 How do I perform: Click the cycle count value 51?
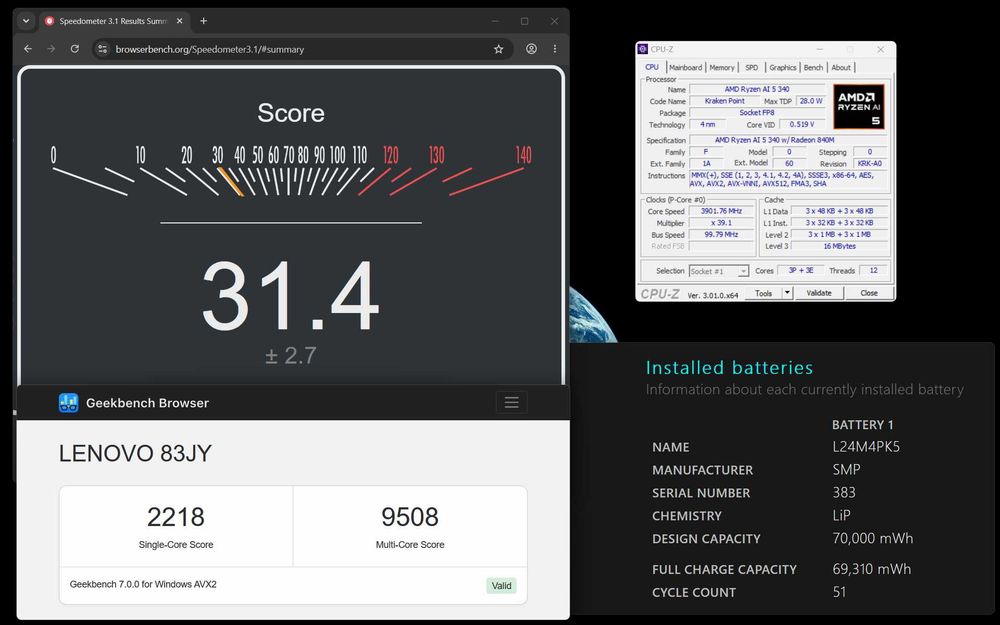[x=839, y=592]
